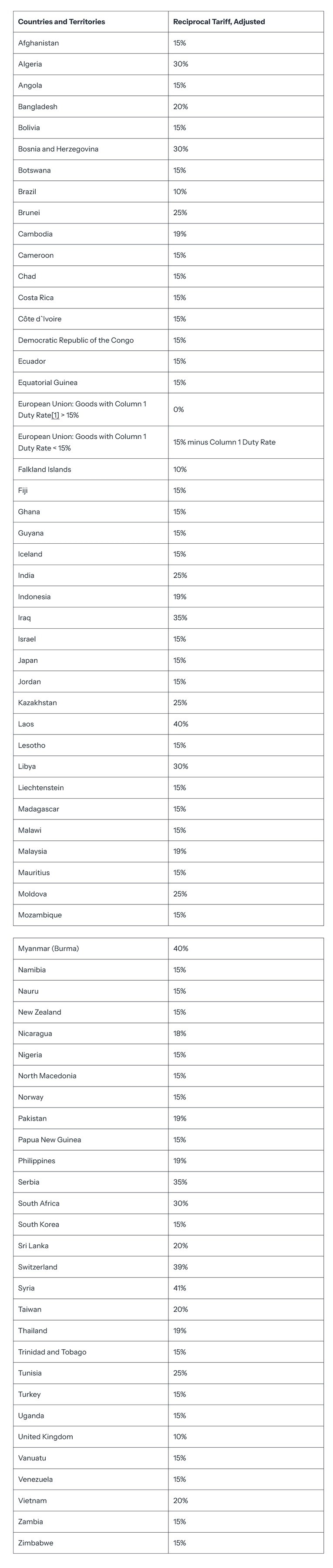The width and height of the screenshot is (333, 1568).
Task: Select the Afghanistan country cell
Action: coord(38,43)
